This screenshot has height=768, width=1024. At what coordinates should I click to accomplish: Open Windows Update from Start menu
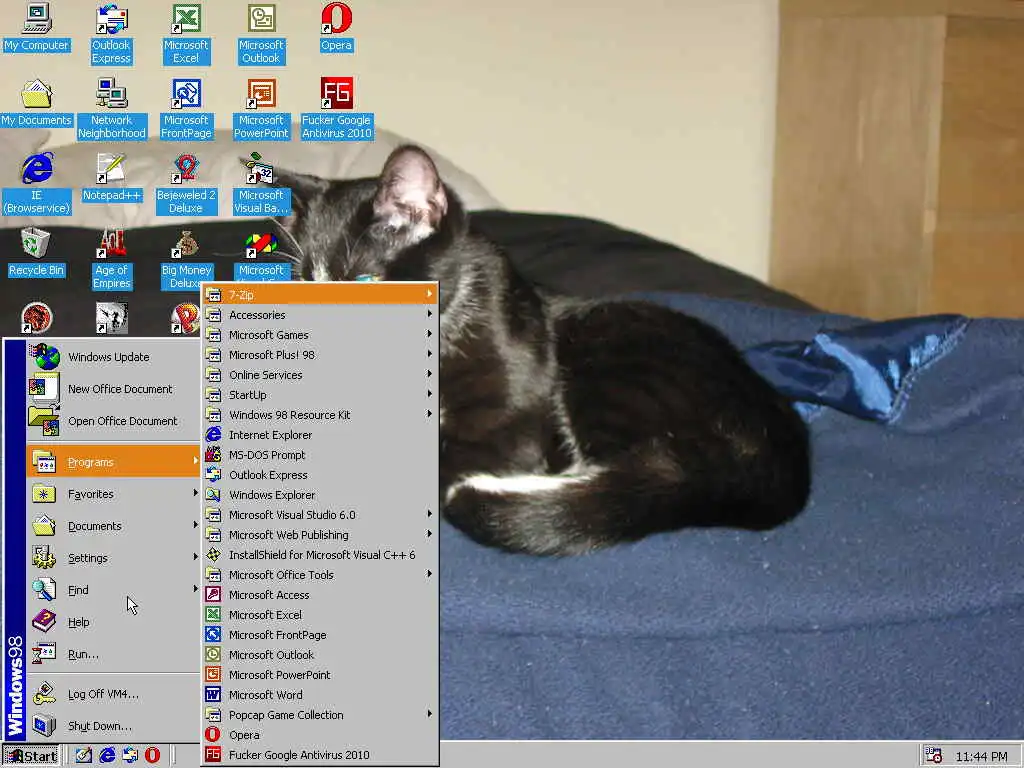click(113, 357)
